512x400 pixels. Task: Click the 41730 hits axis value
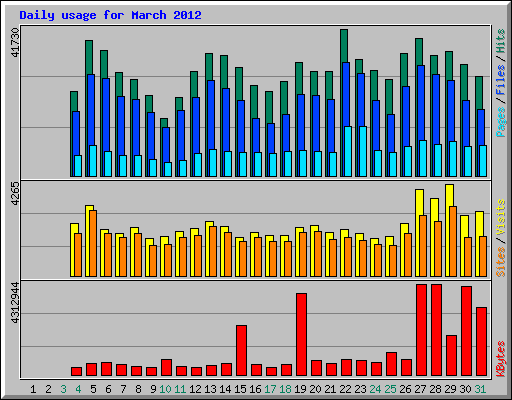(x=15, y=42)
